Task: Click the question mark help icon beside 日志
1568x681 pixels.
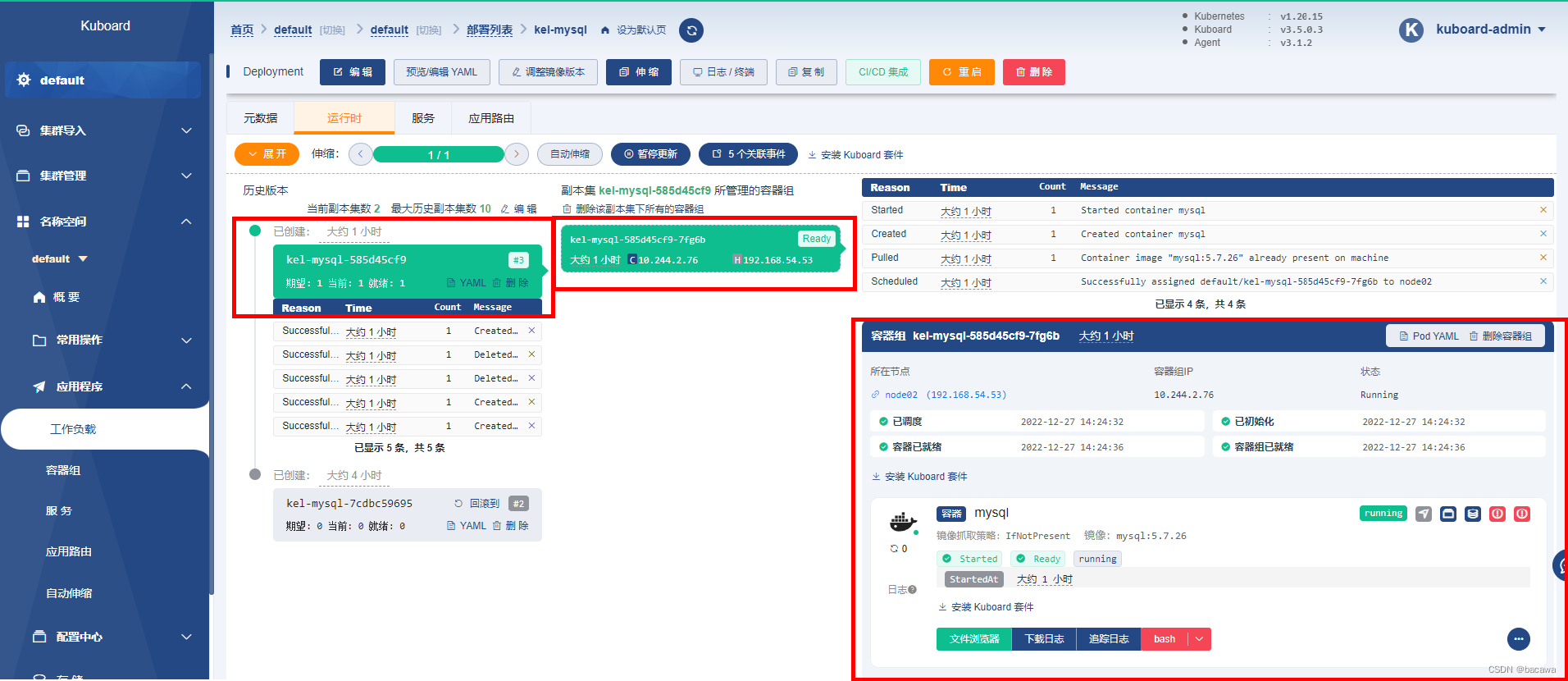Action: click(912, 590)
